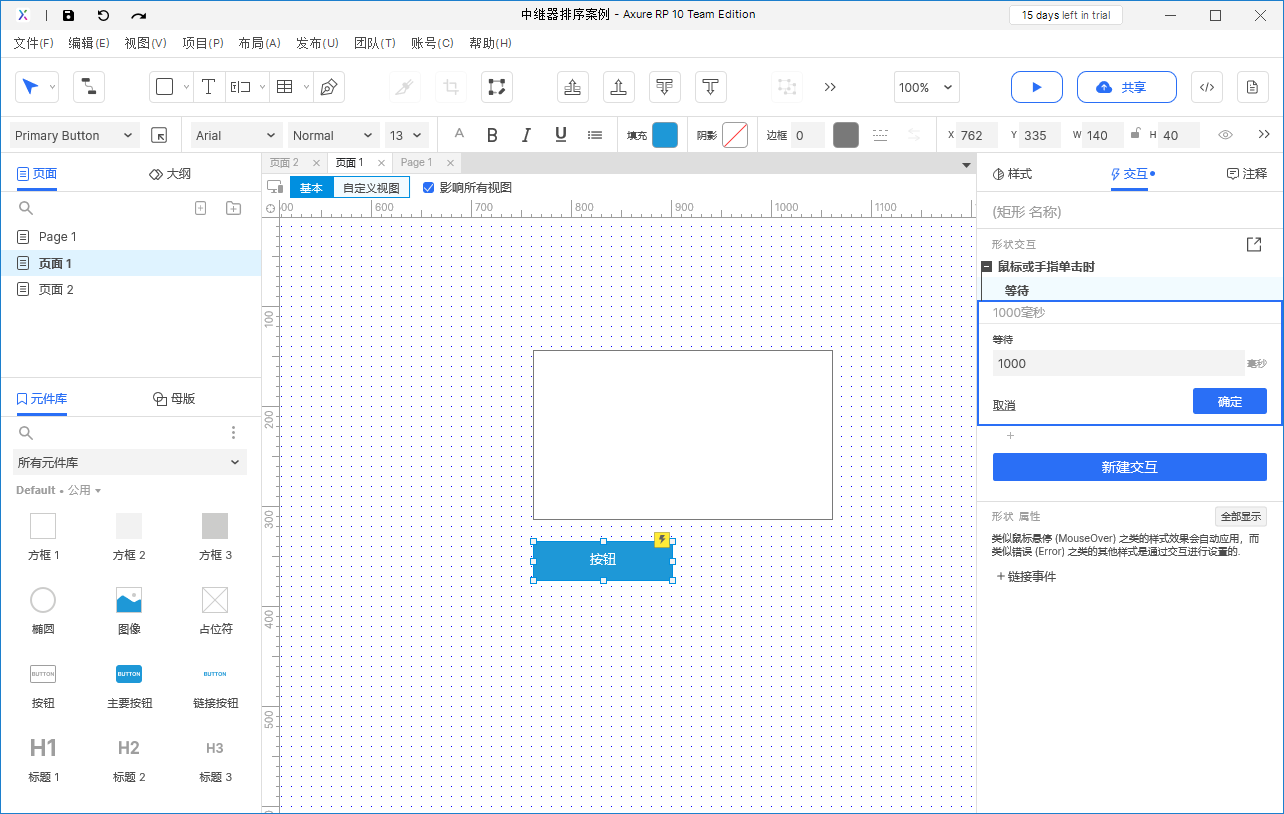Click 取消 to cancel the action
The height and width of the screenshot is (814, 1284).
[x=1004, y=405]
